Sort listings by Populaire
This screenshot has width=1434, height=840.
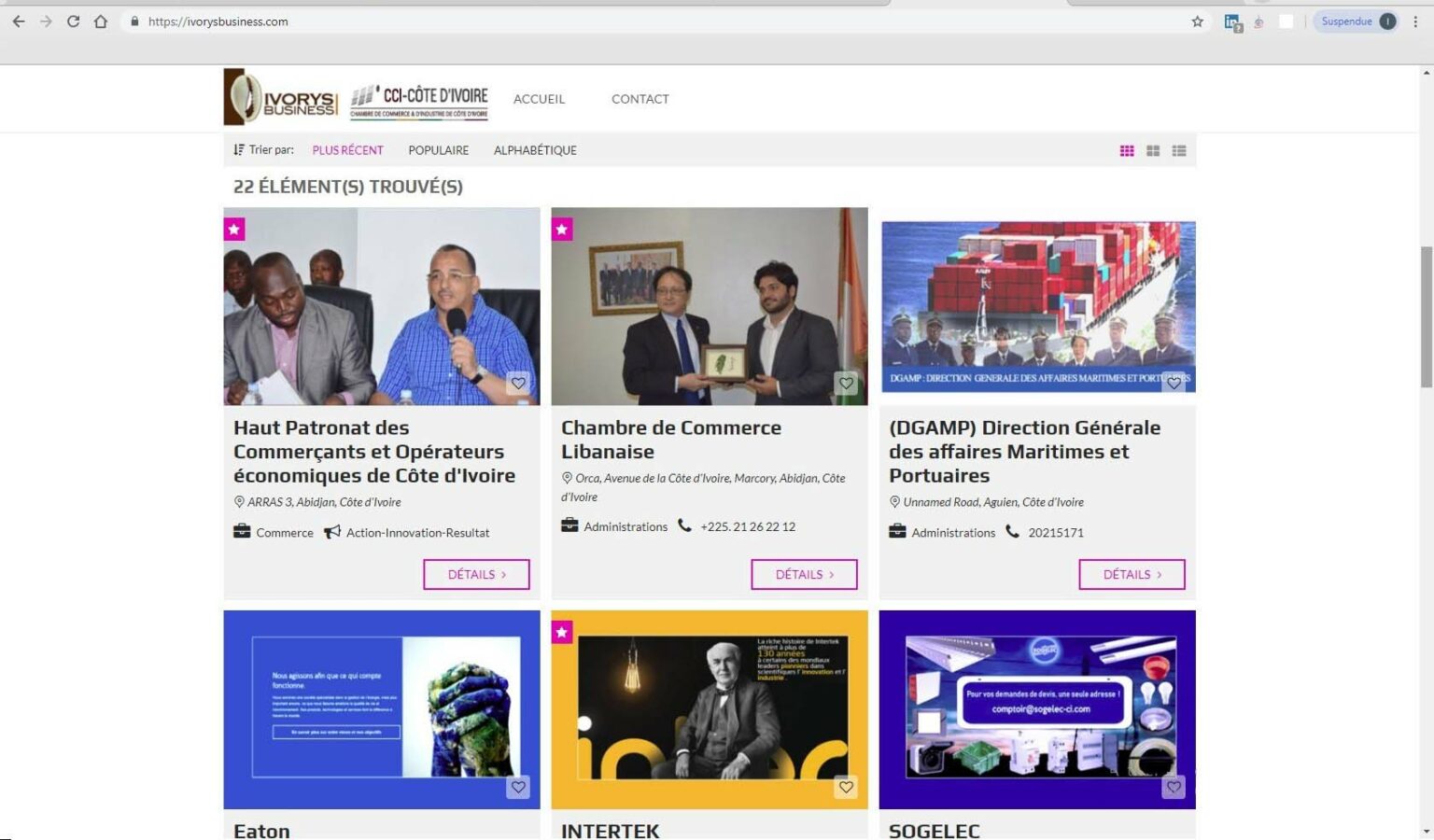click(438, 150)
